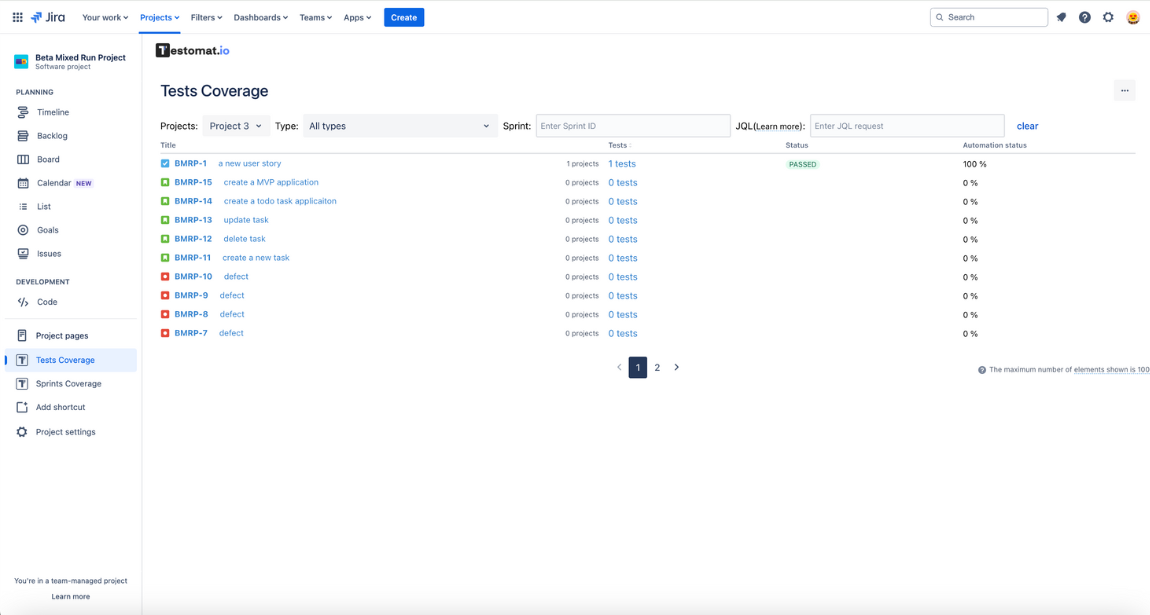The width and height of the screenshot is (1150, 615).
Task: Open the help question mark icon
Action: [1085, 17]
